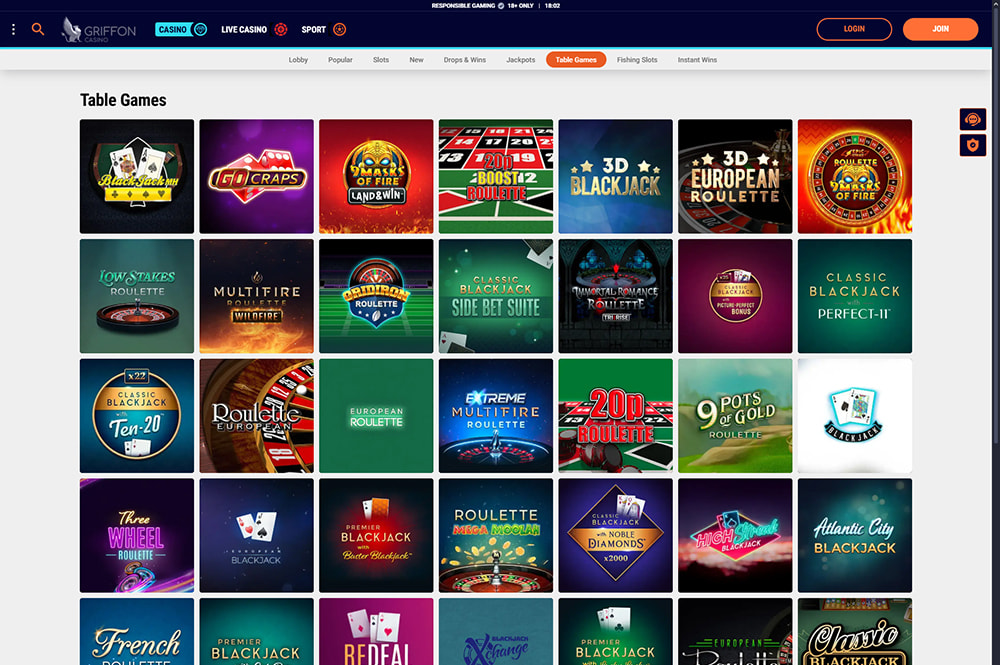Screen dimensions: 1000x665
Task: Open Classic Blackjack Picture-Perfect Bonus tile
Action: click(735, 296)
